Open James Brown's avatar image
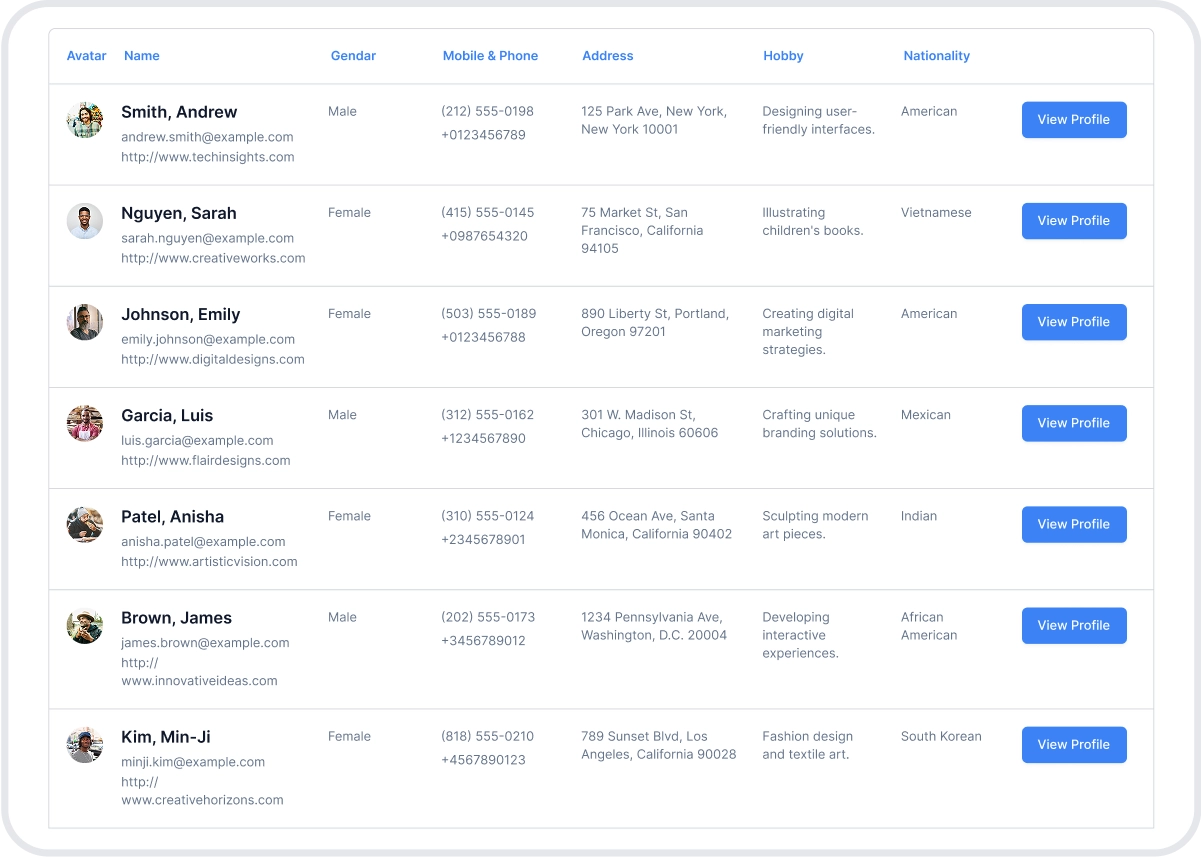This screenshot has height=857, width=1201. point(85,625)
